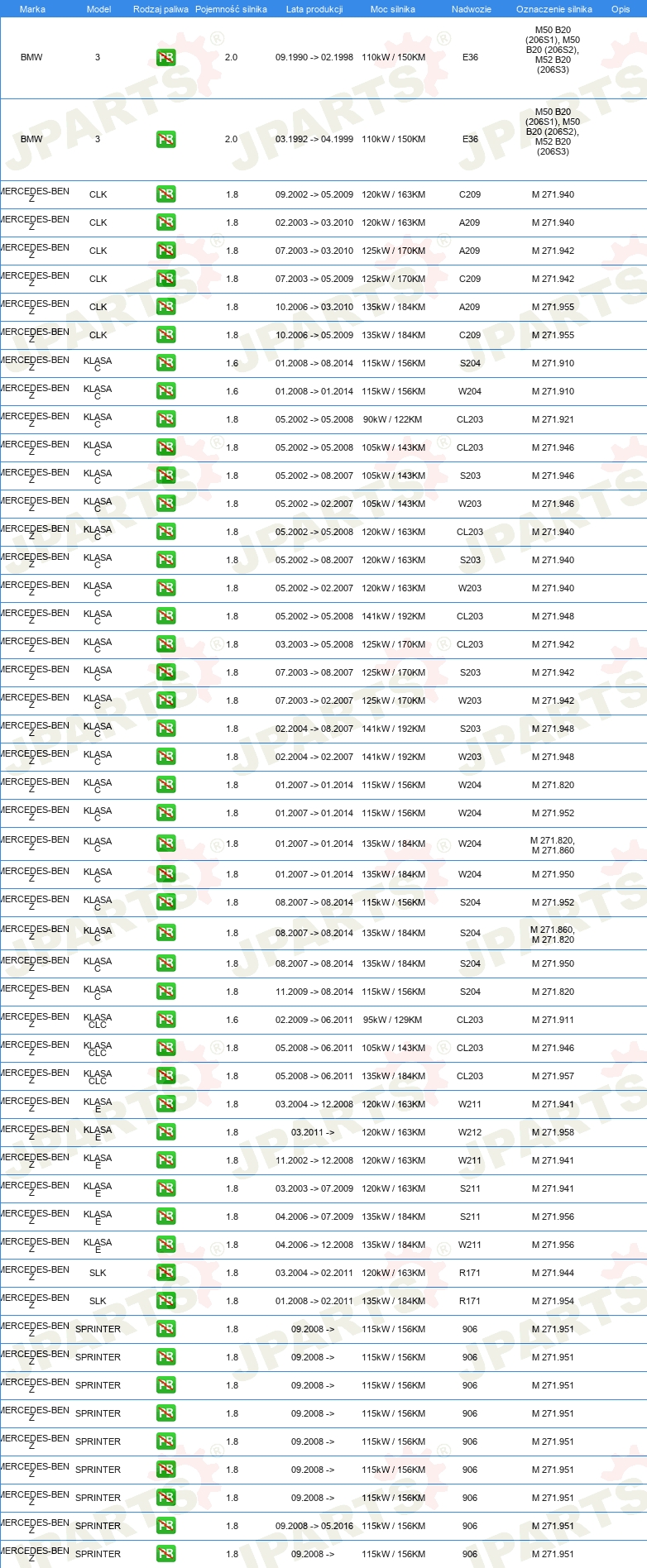This screenshot has height=1568, width=647.
Task: Click the Opis column header
Action: (x=621, y=9)
